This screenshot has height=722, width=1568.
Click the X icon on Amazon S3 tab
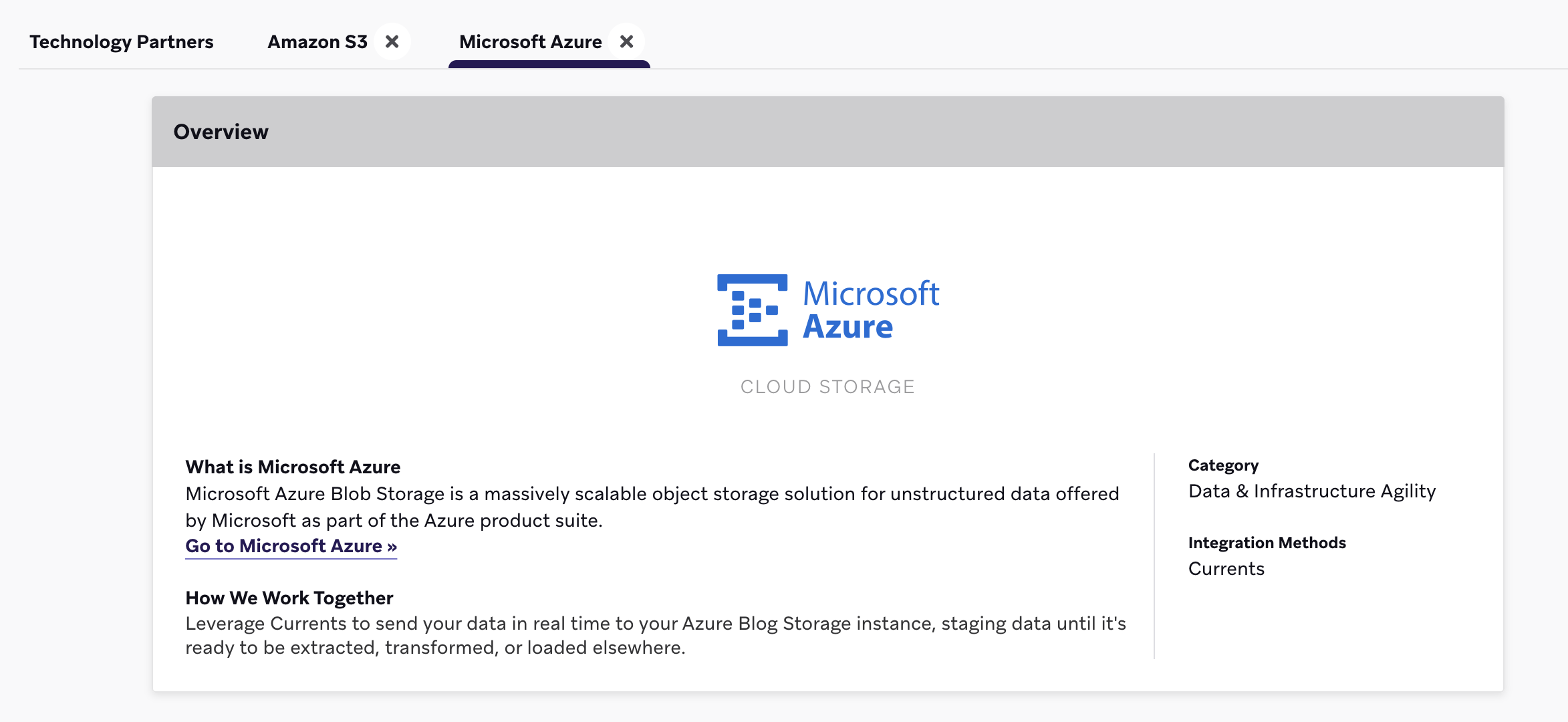coord(392,41)
